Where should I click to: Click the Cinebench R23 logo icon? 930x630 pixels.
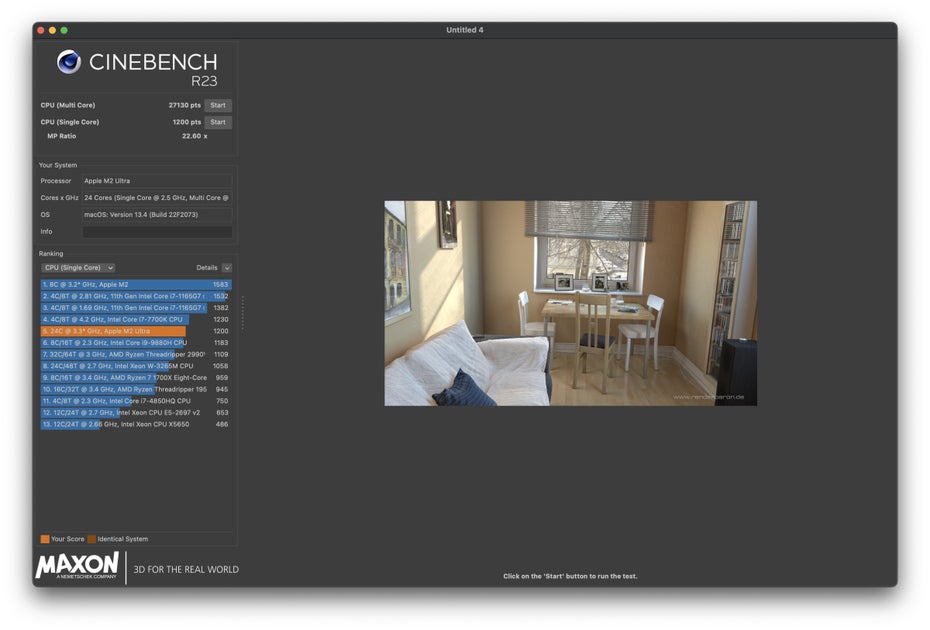click(x=69, y=62)
